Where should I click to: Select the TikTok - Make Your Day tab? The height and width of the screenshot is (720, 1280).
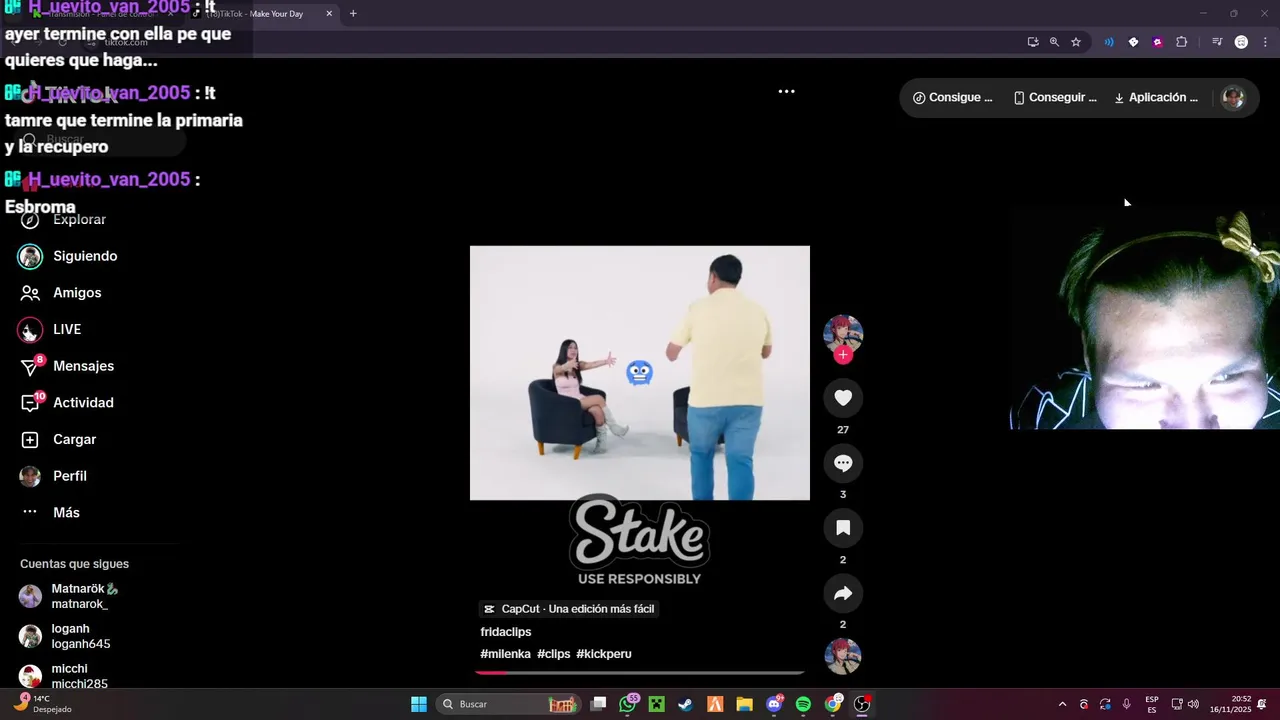[x=262, y=14]
